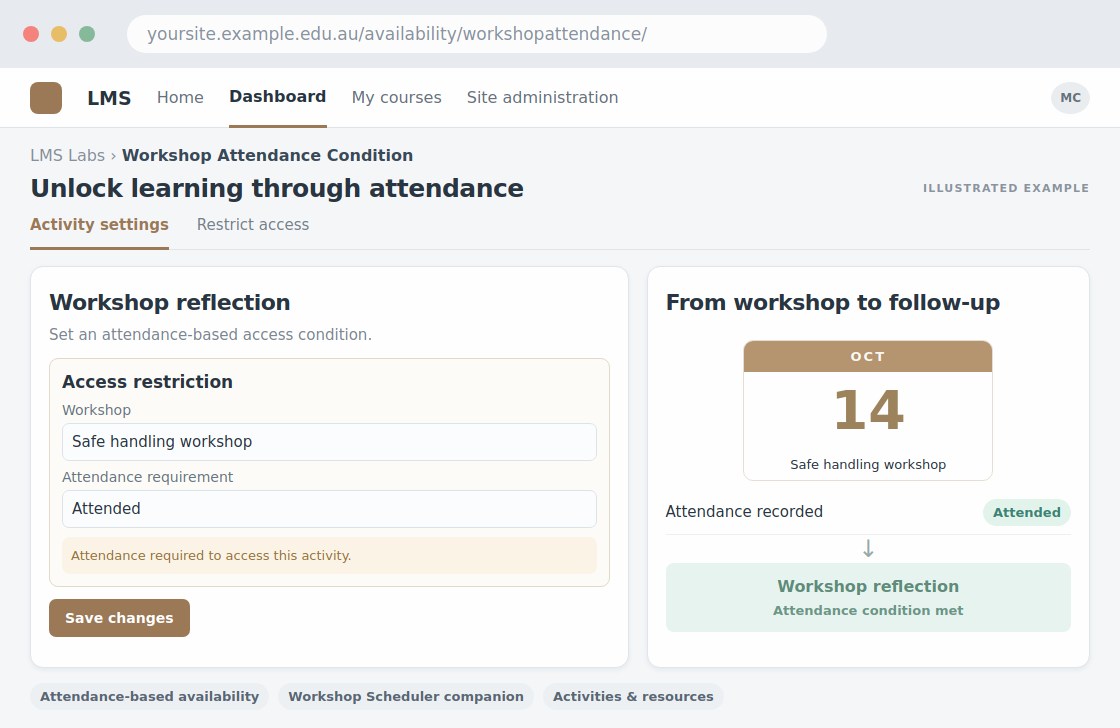The height and width of the screenshot is (728, 1120).
Task: Open the Attendance requirement dropdown showing Attended
Action: click(329, 509)
